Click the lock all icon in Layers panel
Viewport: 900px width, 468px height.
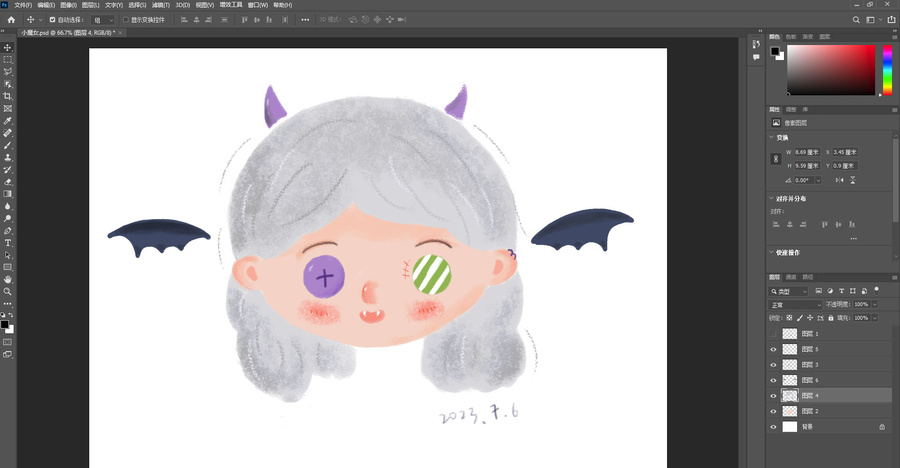(831, 318)
